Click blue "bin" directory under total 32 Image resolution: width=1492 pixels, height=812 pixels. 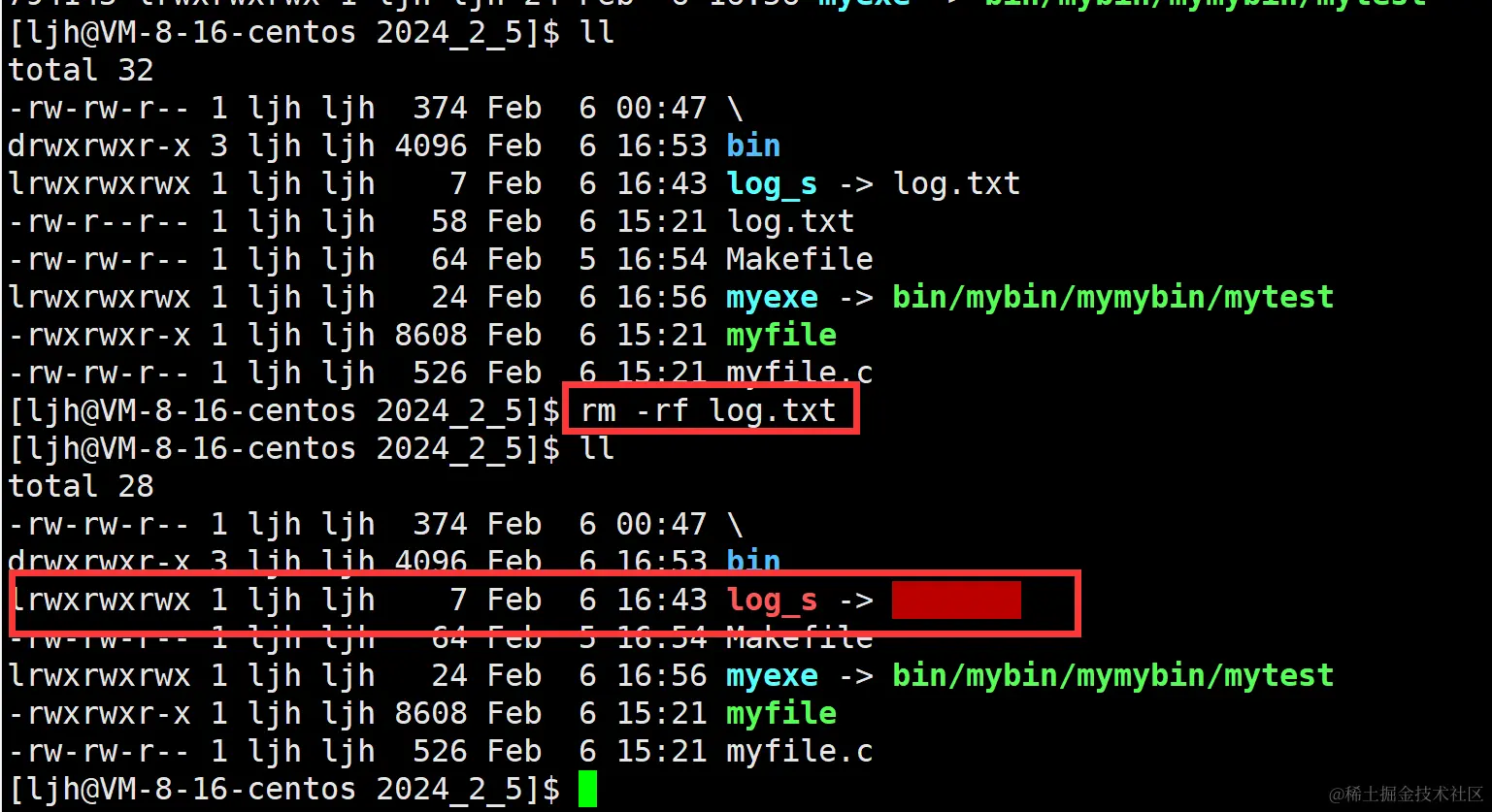coord(753,146)
